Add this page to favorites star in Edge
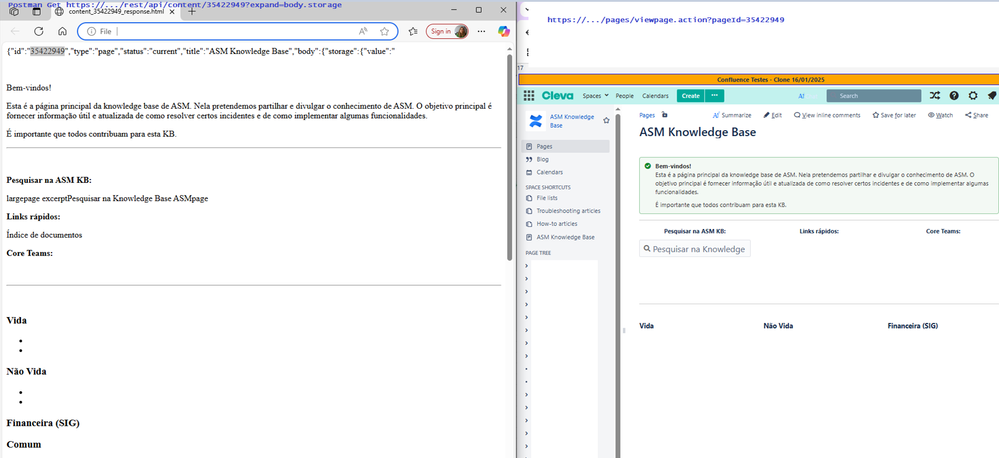The height and width of the screenshot is (458, 999). [384, 31]
